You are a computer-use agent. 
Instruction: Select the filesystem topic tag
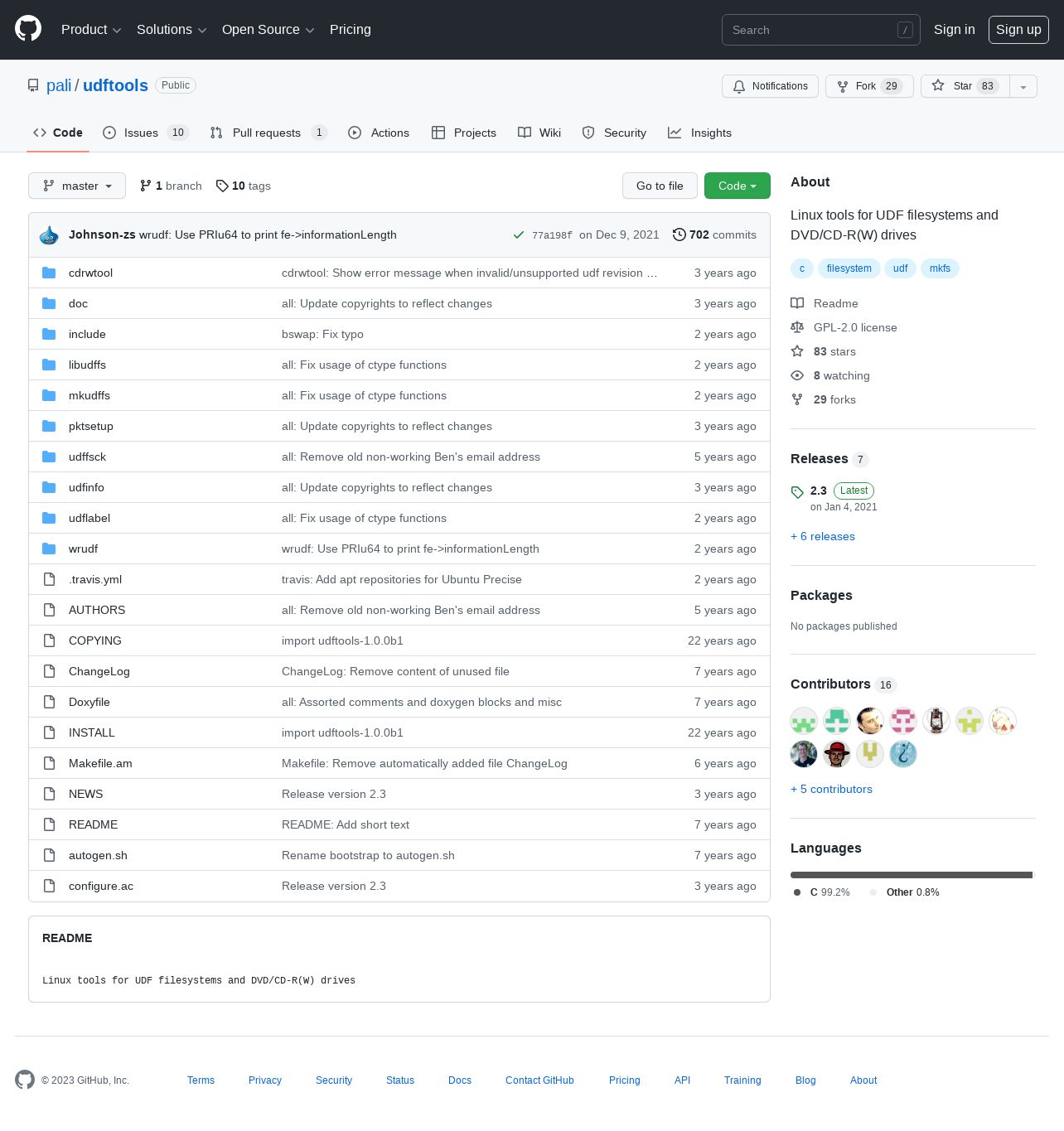[x=849, y=268]
